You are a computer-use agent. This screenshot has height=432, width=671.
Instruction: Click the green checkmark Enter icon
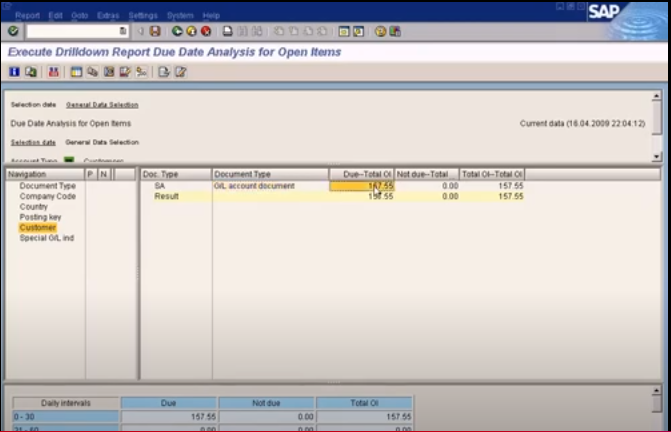[x=13, y=31]
